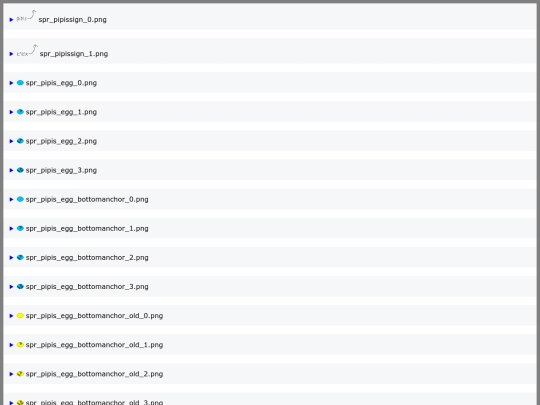Expand the spr_pipis_egg_0.png disclosure triangle
The width and height of the screenshot is (540, 405).
(x=11, y=83)
